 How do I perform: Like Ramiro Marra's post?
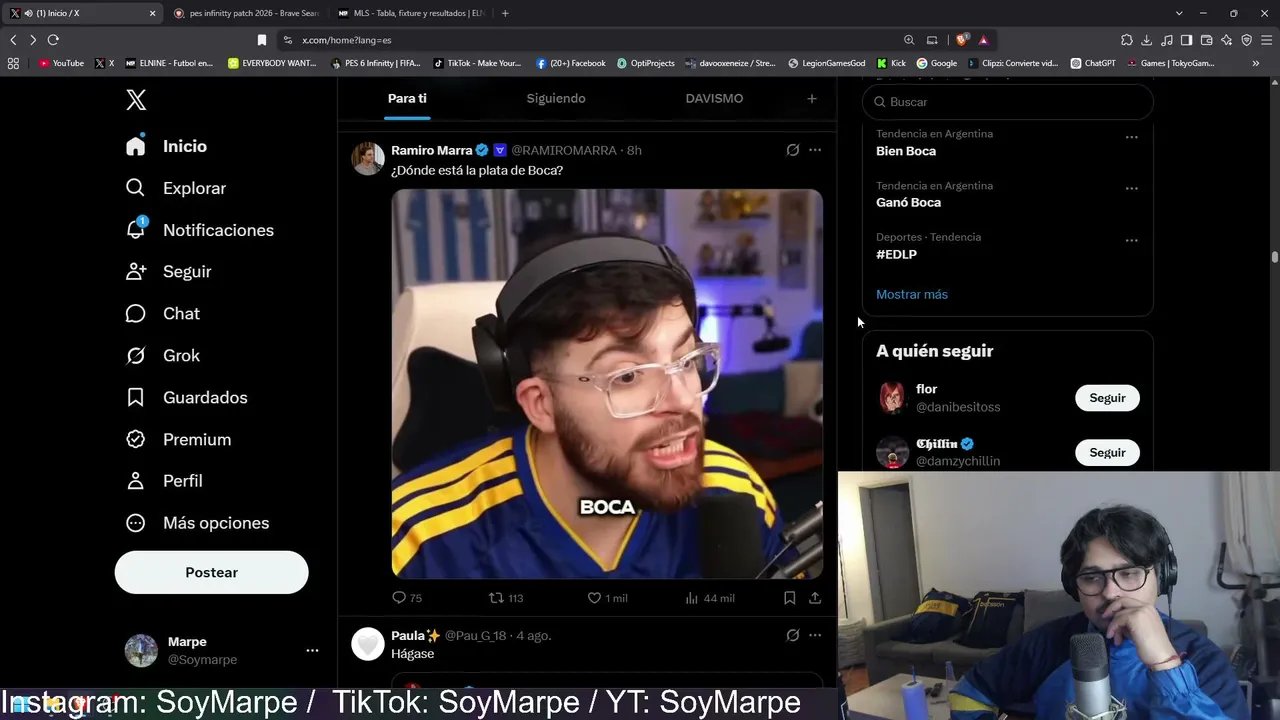pyautogui.click(x=607, y=598)
